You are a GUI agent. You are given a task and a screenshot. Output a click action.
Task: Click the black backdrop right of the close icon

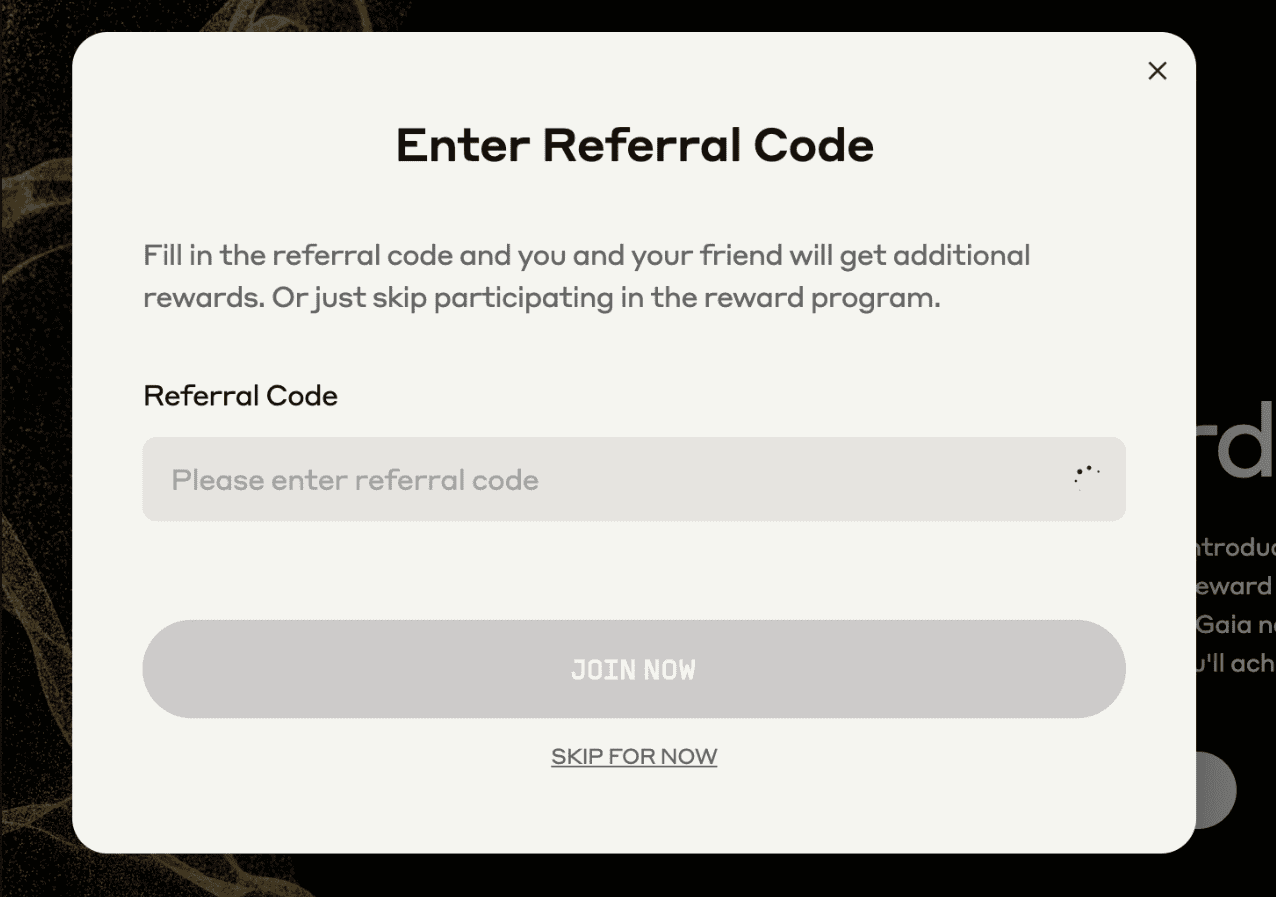1238,71
